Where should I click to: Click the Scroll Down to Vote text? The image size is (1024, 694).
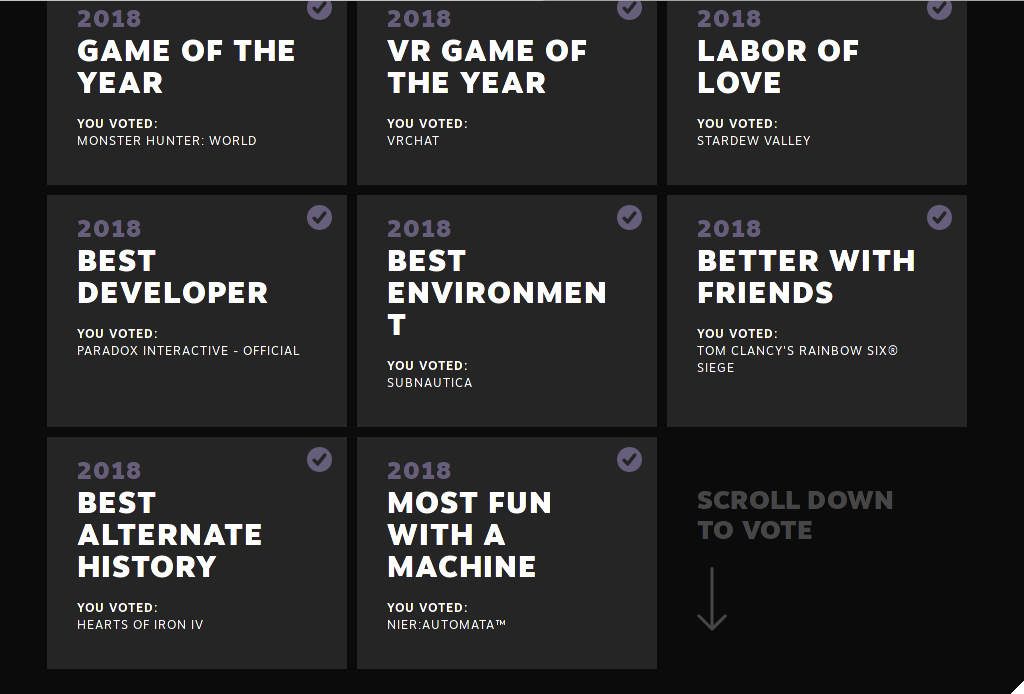pyautogui.click(x=795, y=515)
